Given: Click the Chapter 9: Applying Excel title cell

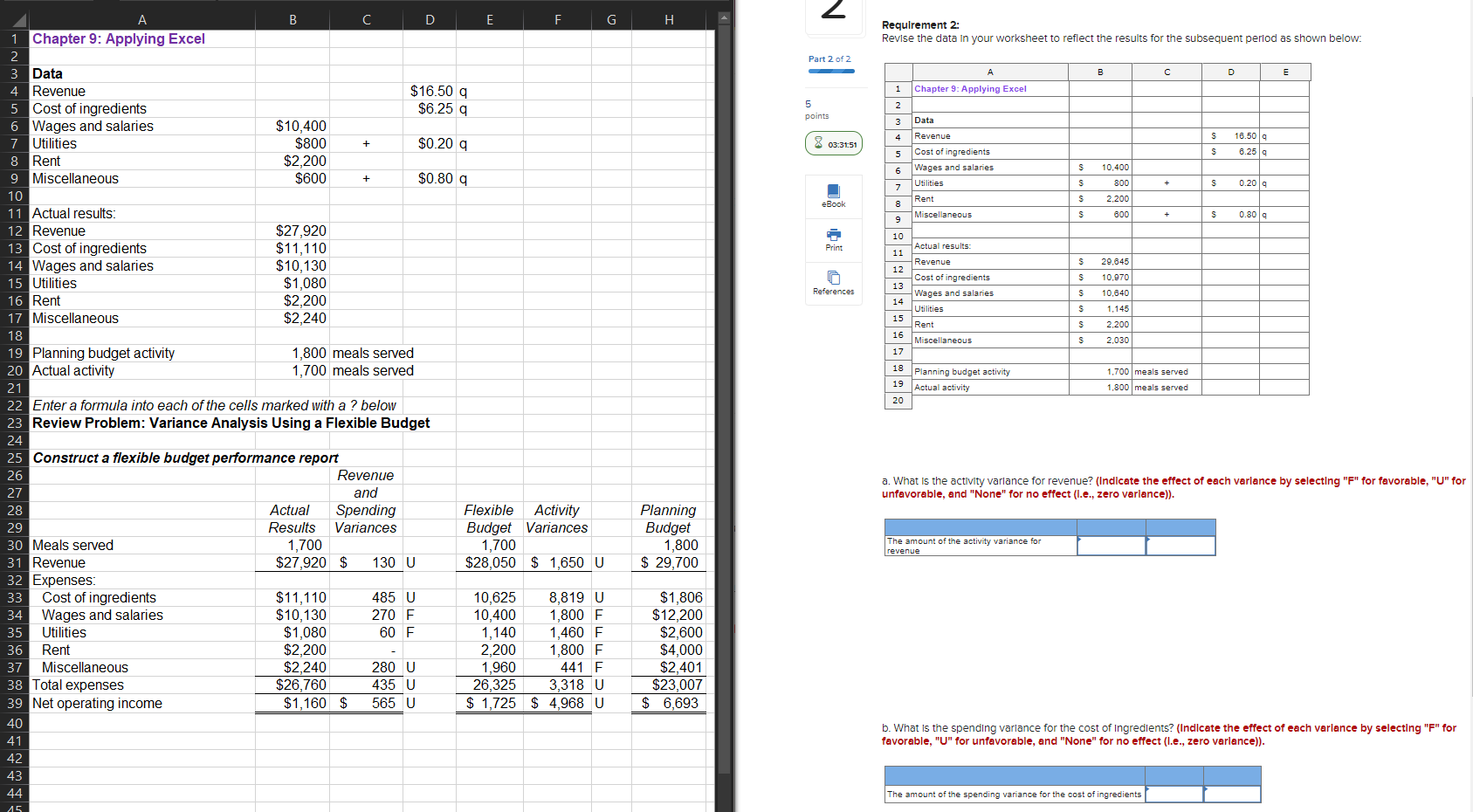Looking at the screenshot, I should (119, 38).
